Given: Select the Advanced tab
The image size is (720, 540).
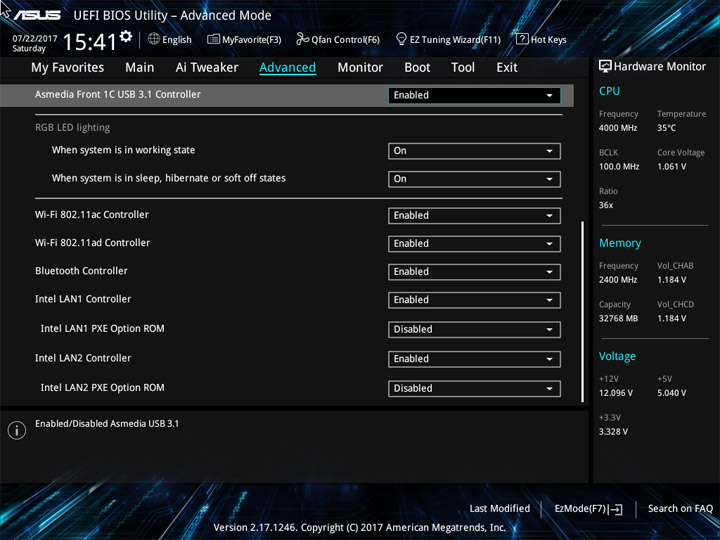Looking at the screenshot, I should 287,68.
